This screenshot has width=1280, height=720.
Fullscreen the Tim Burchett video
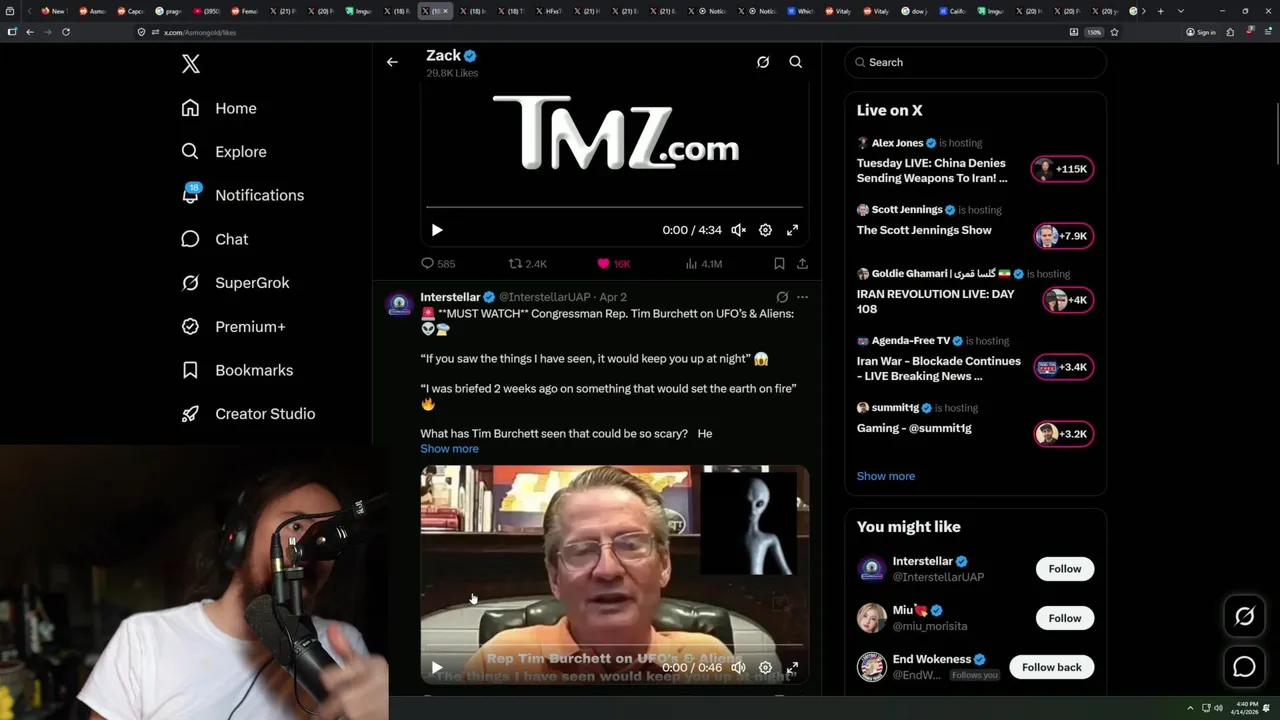[792, 667]
